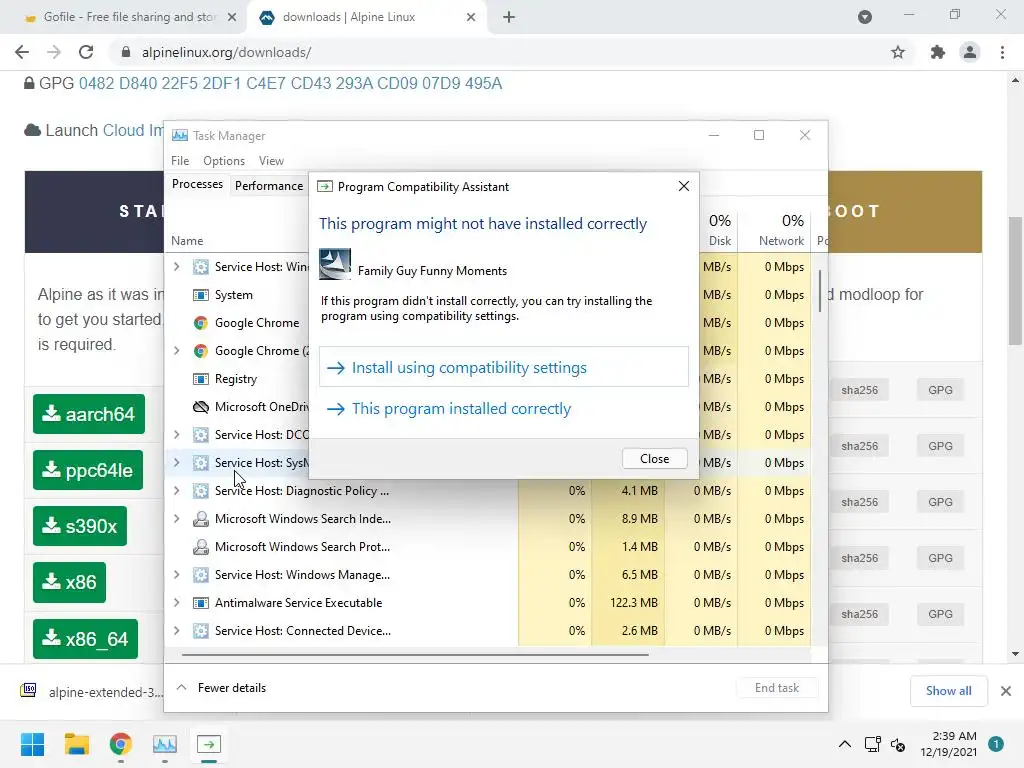
Task: Click Task Manager horizontal scrollbar
Action: pos(415,654)
